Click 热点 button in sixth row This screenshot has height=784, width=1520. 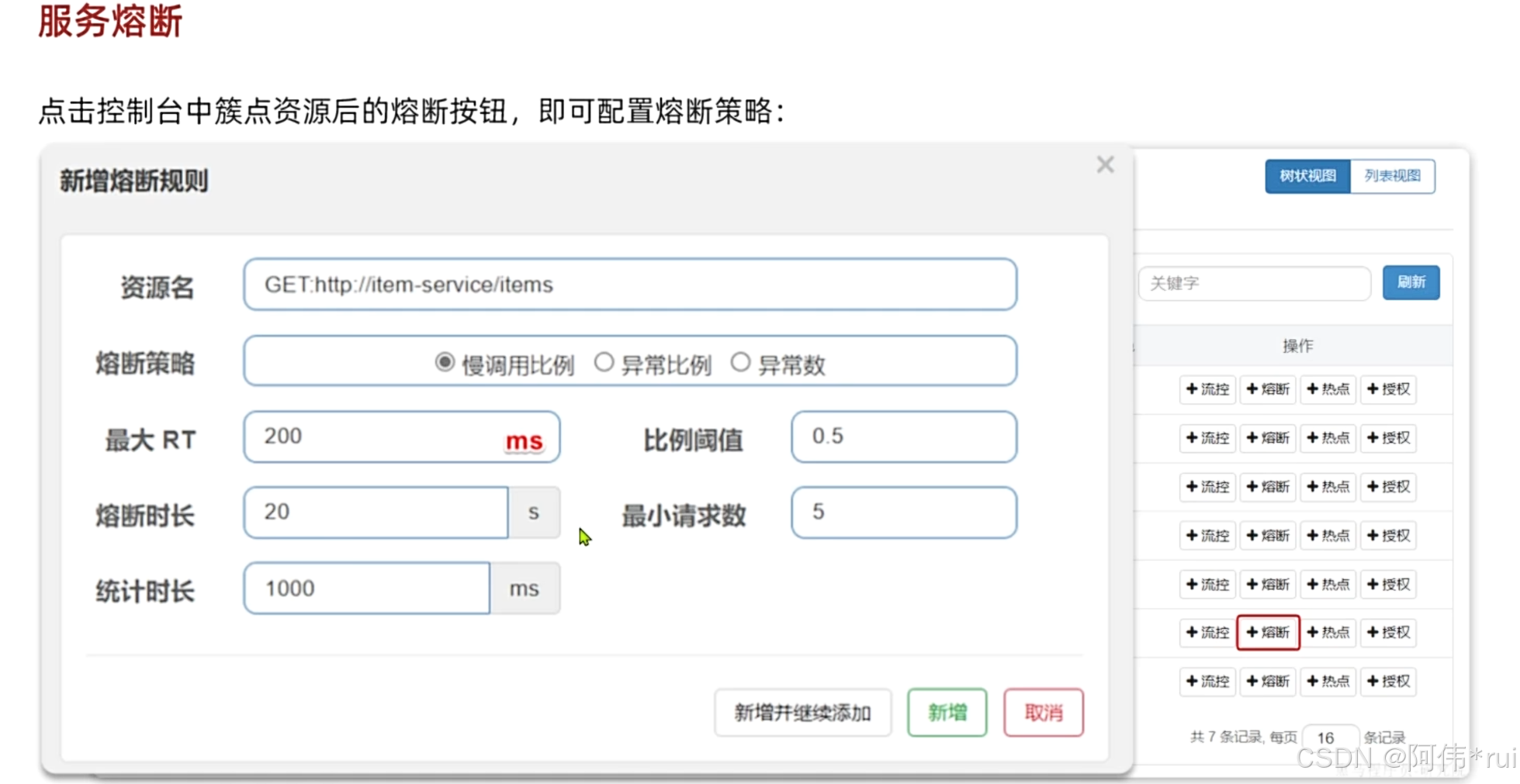coord(1328,633)
